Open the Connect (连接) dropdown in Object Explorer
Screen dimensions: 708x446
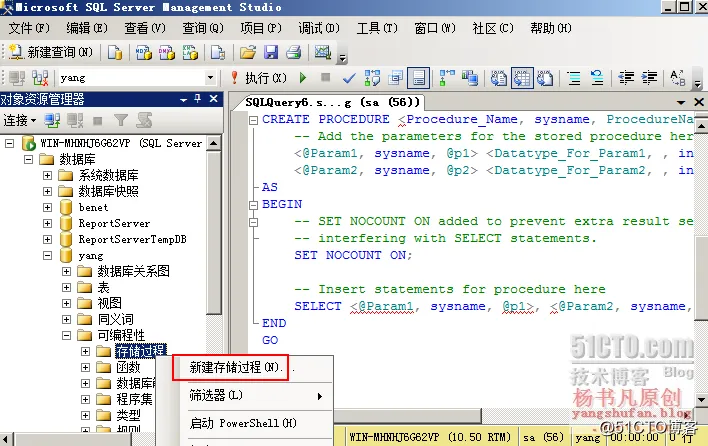point(20,121)
